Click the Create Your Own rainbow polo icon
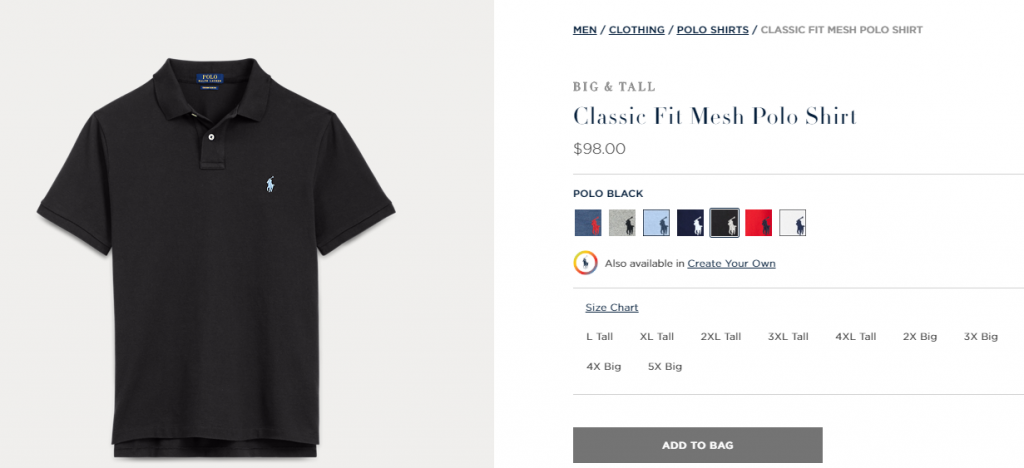Viewport: 1024px width, 468px height. [585, 263]
